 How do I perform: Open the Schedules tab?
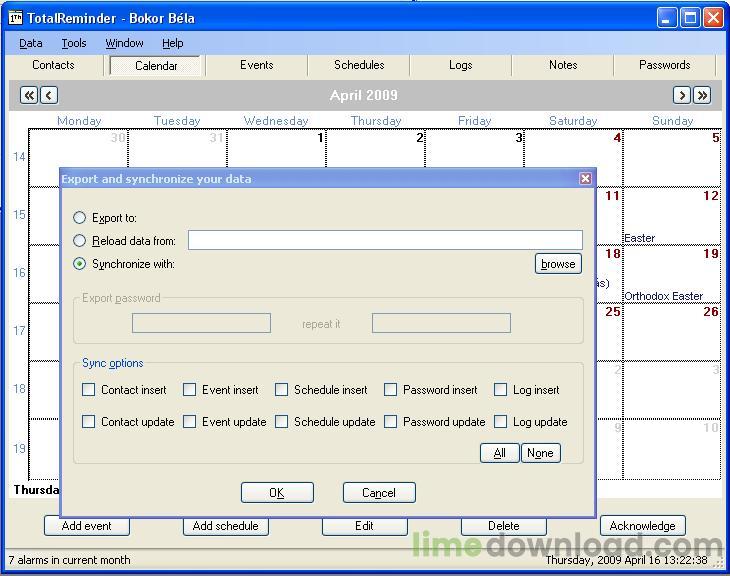359,65
